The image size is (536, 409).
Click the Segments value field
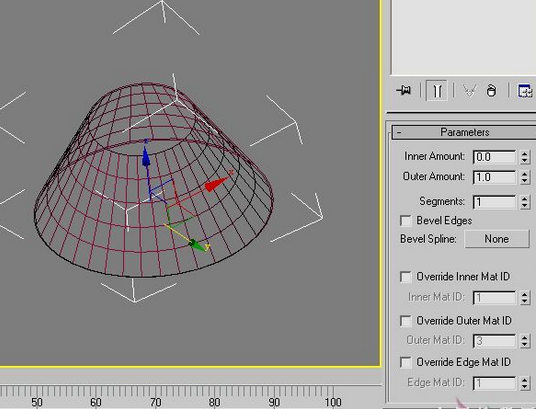(x=495, y=202)
